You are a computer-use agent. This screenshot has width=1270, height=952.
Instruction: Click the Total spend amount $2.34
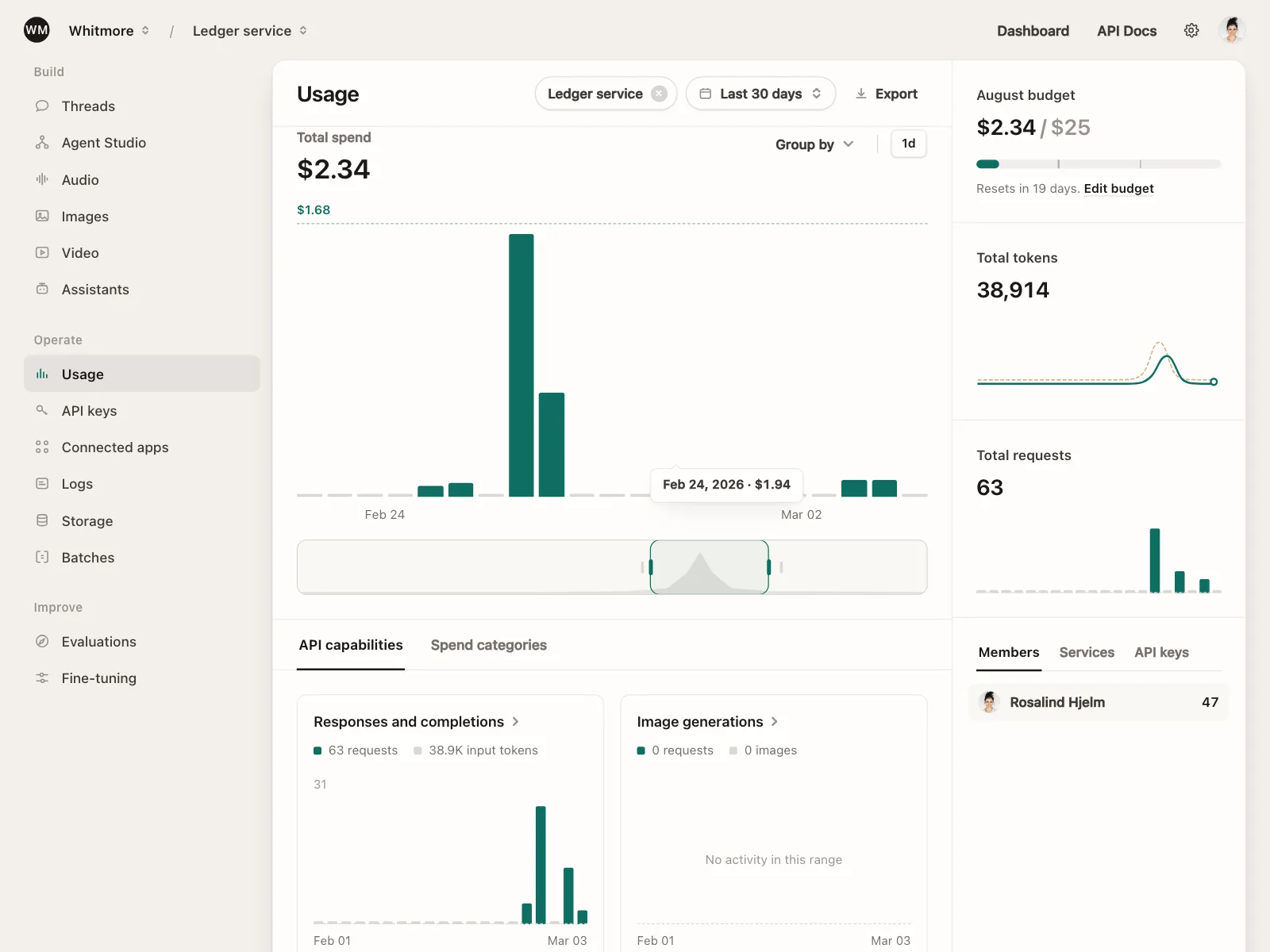point(333,169)
